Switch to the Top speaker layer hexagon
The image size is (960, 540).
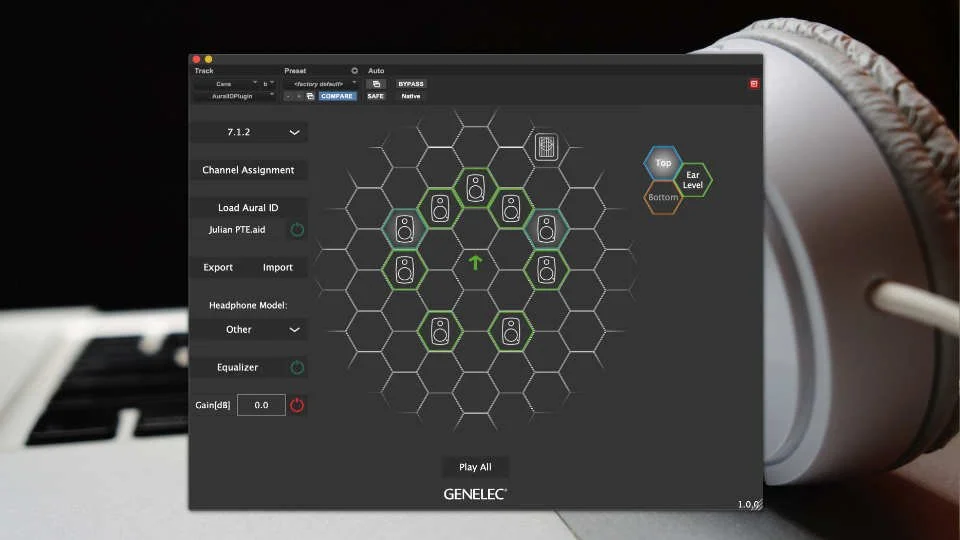pos(663,163)
